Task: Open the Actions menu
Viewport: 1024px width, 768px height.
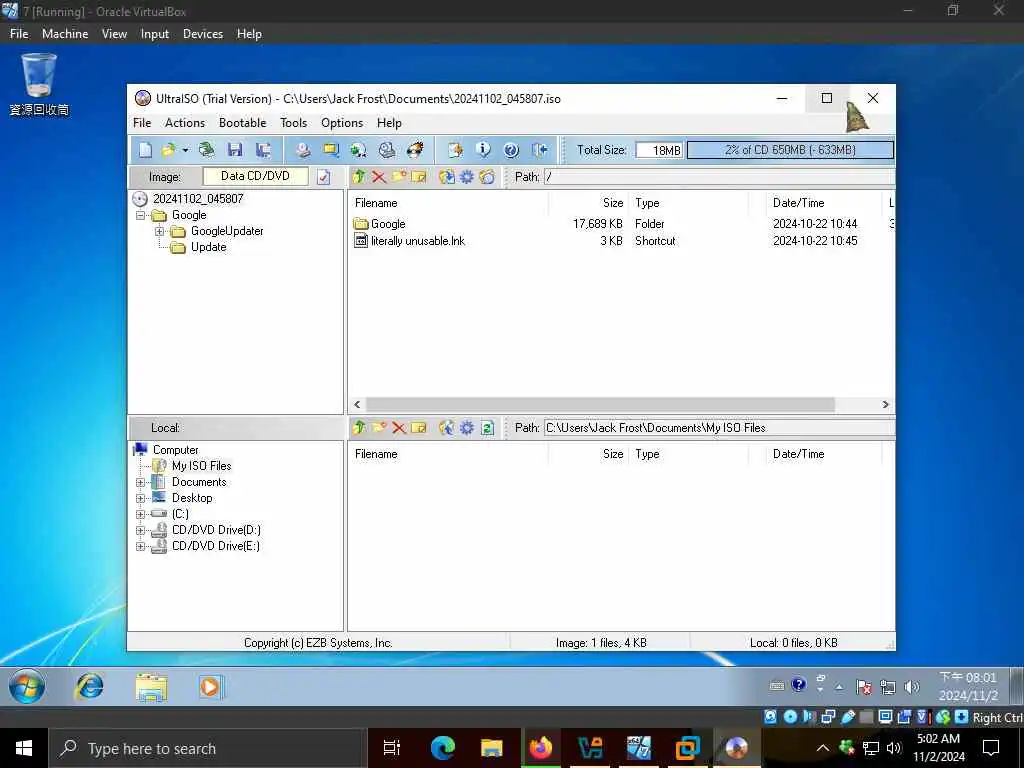Action: click(185, 123)
